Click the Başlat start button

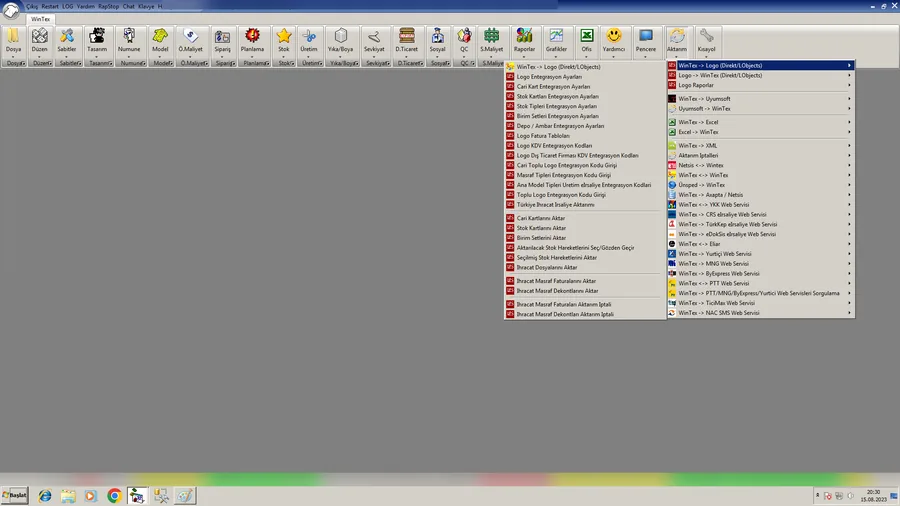click(14, 495)
